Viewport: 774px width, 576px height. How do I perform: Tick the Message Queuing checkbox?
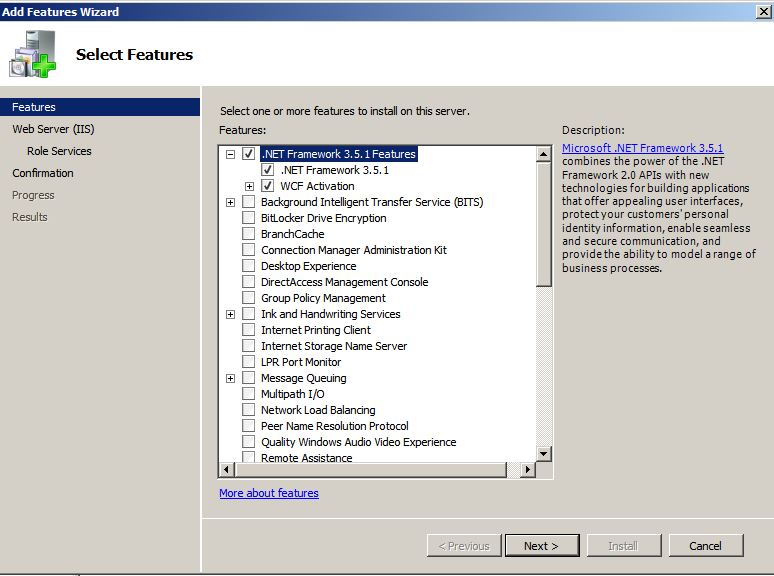pyautogui.click(x=248, y=378)
